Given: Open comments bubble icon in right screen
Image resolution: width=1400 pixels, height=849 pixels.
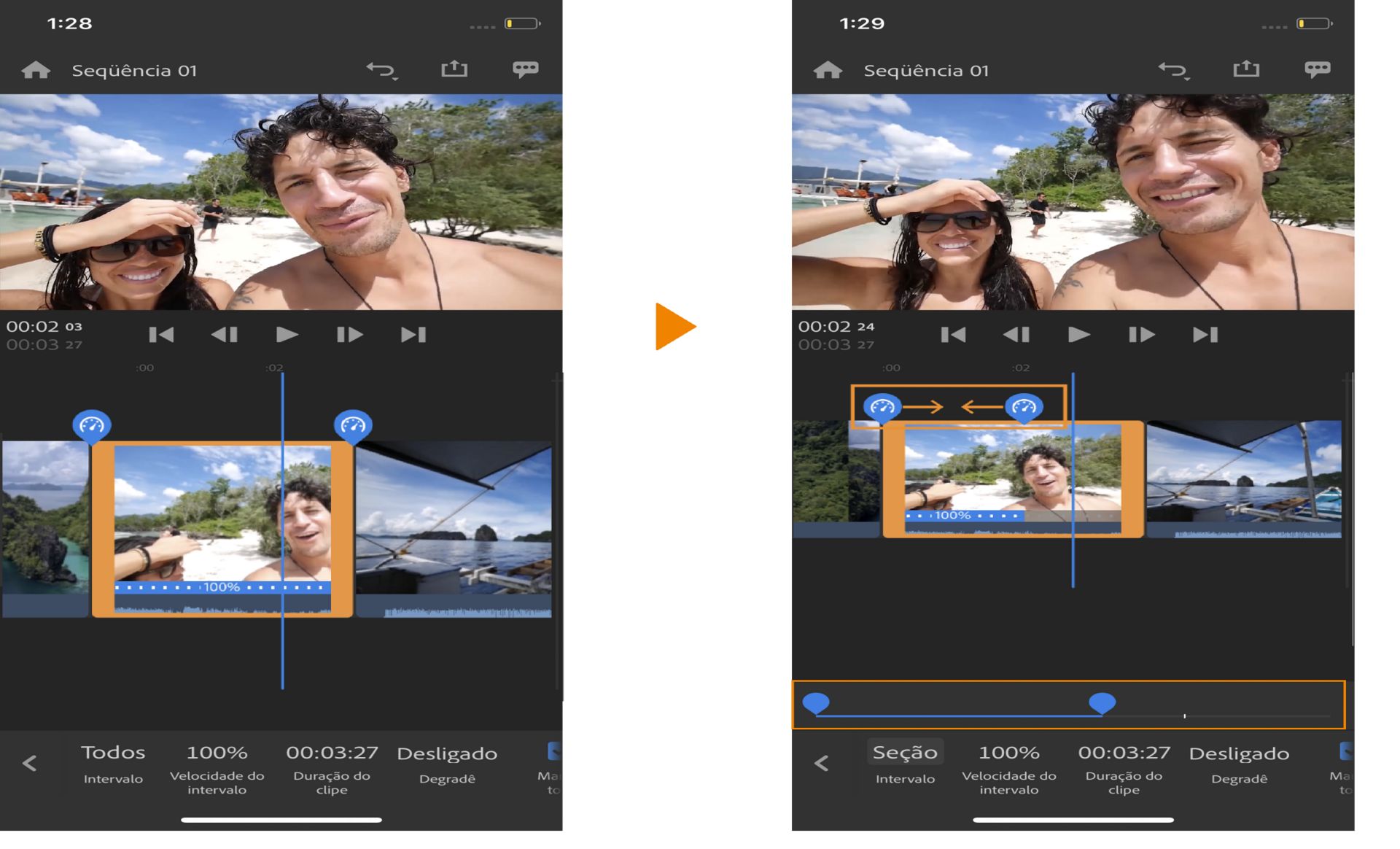Looking at the screenshot, I should [1317, 69].
